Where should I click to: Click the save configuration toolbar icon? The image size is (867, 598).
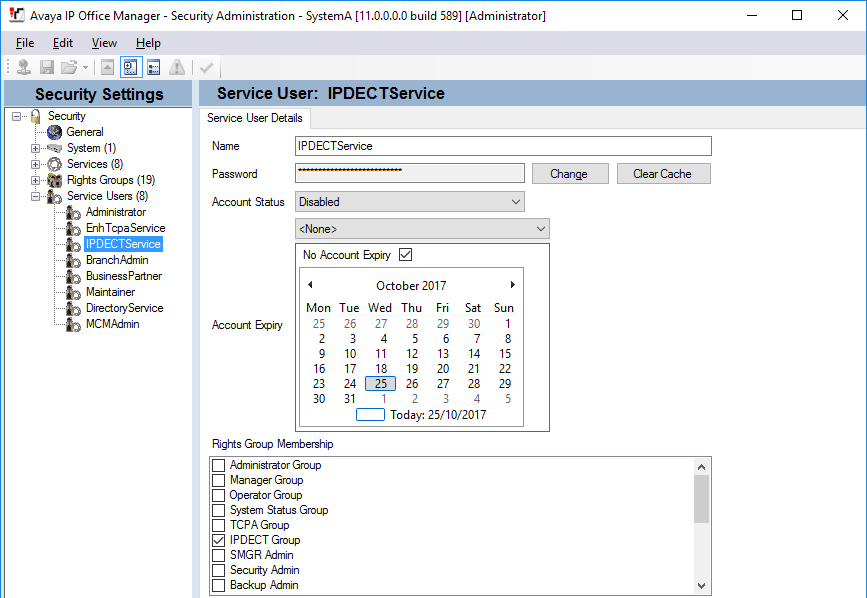[47, 67]
